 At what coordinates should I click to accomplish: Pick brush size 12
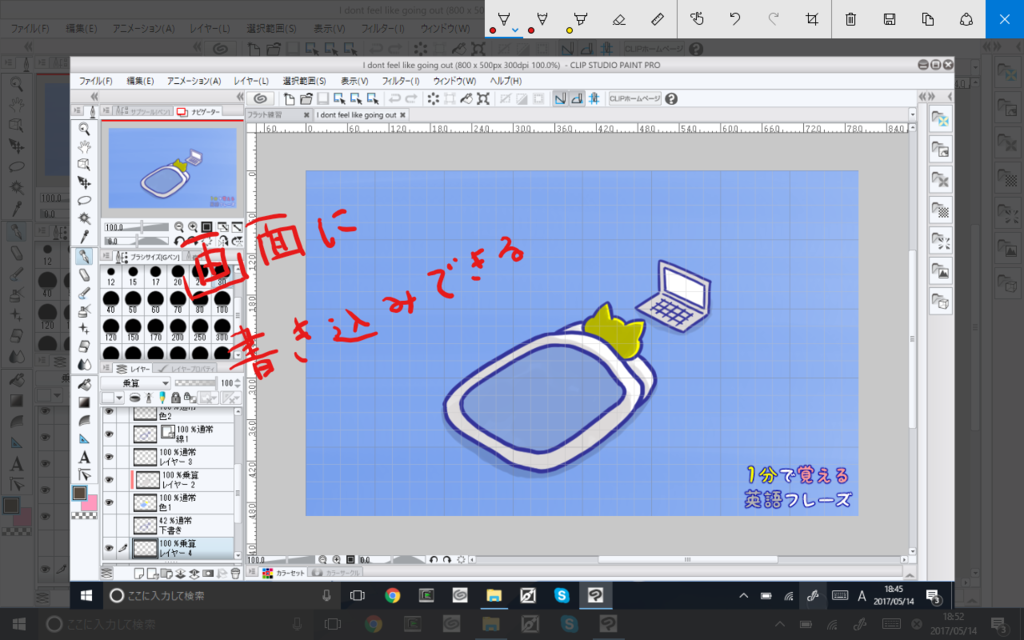tap(111, 276)
